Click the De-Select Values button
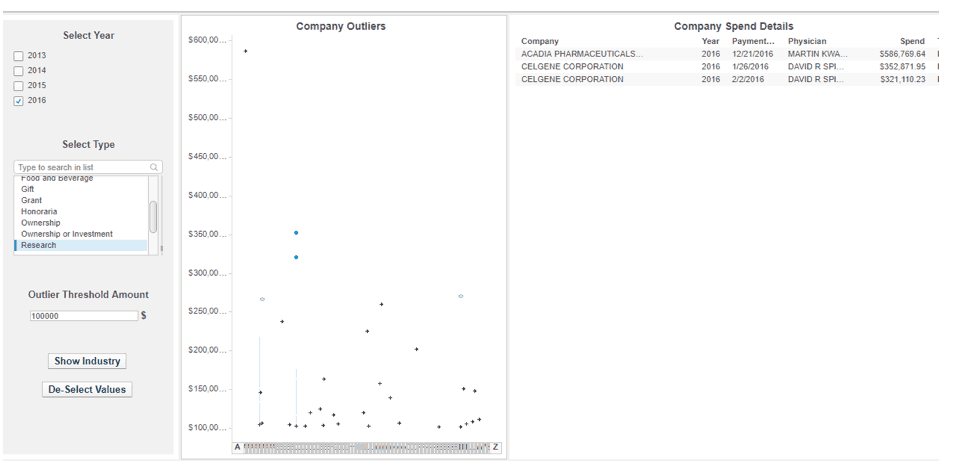Image resolution: width=963 pixels, height=474 pixels. tap(90, 389)
